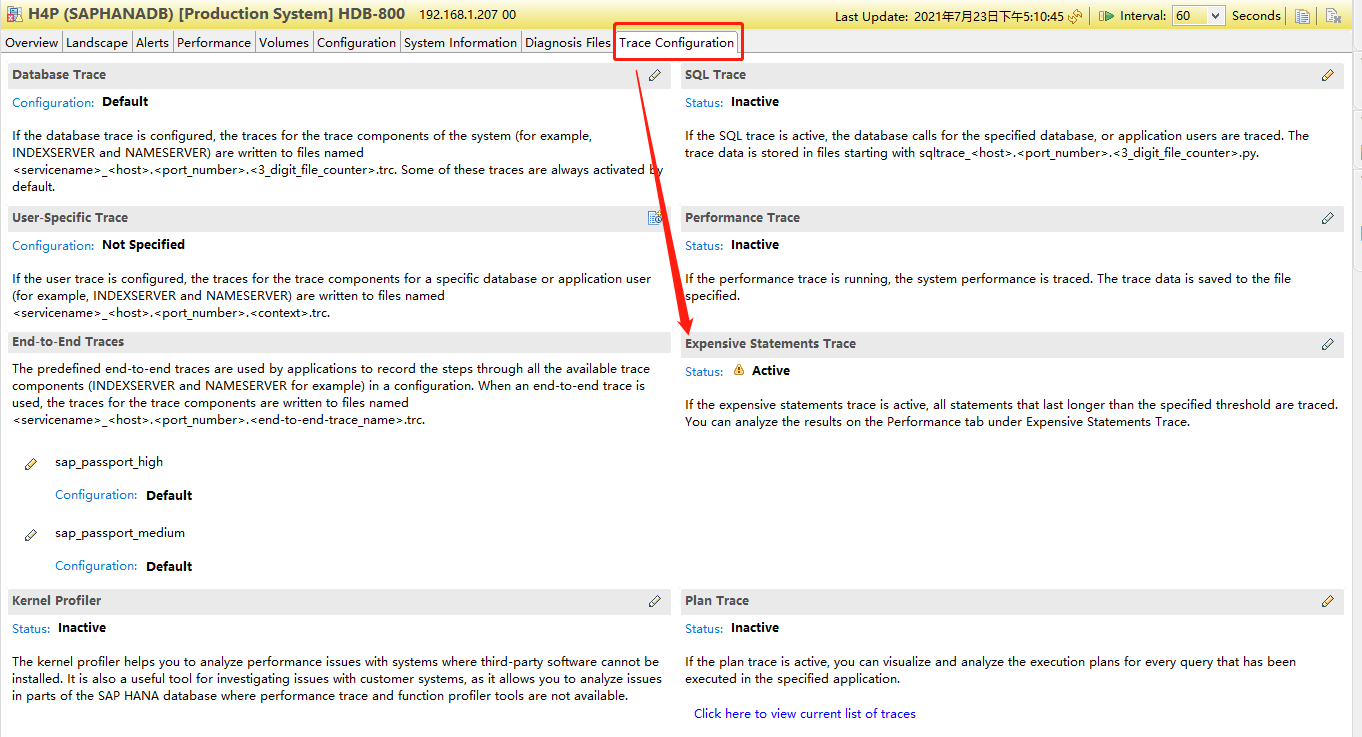
Task: Edit the SQL Trace settings
Action: pos(1328,75)
